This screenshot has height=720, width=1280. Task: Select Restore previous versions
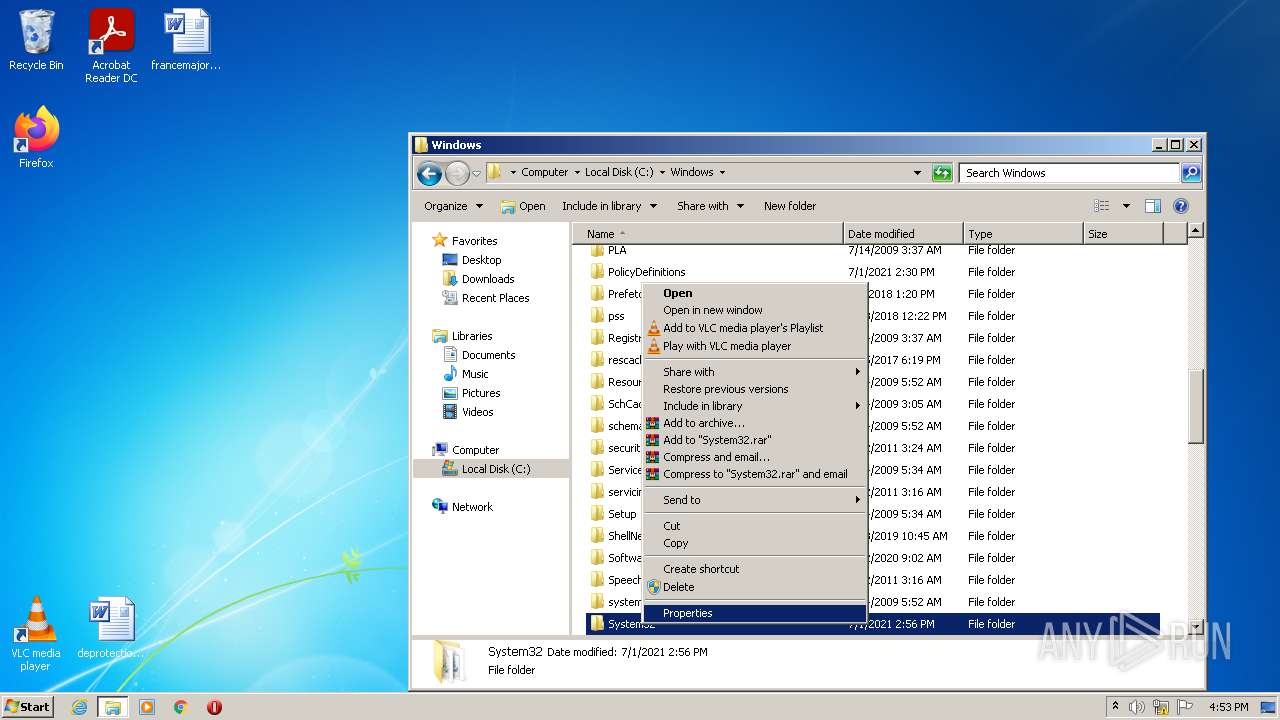point(754,389)
